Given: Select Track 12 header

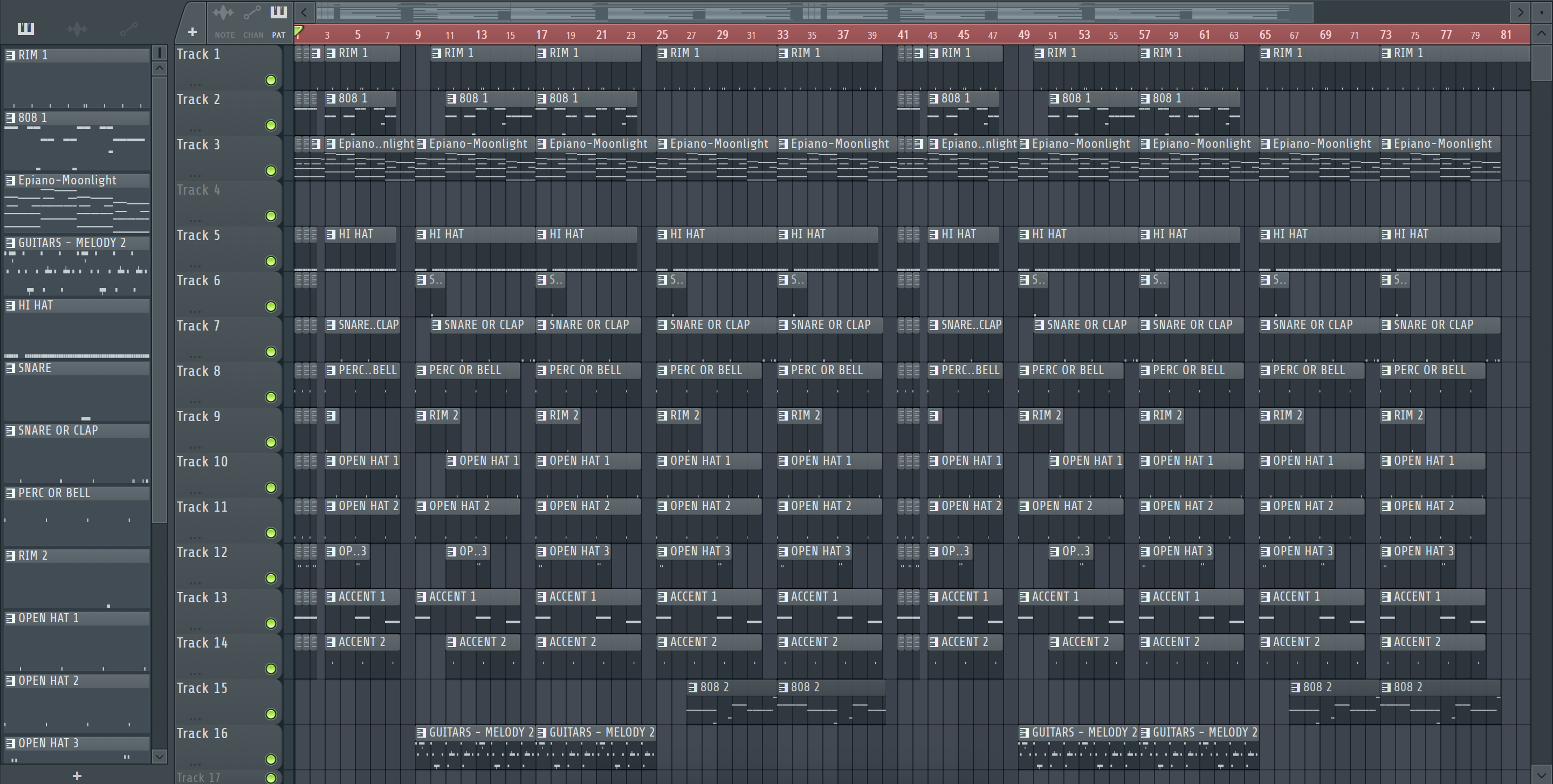Looking at the screenshot, I should pos(228,565).
